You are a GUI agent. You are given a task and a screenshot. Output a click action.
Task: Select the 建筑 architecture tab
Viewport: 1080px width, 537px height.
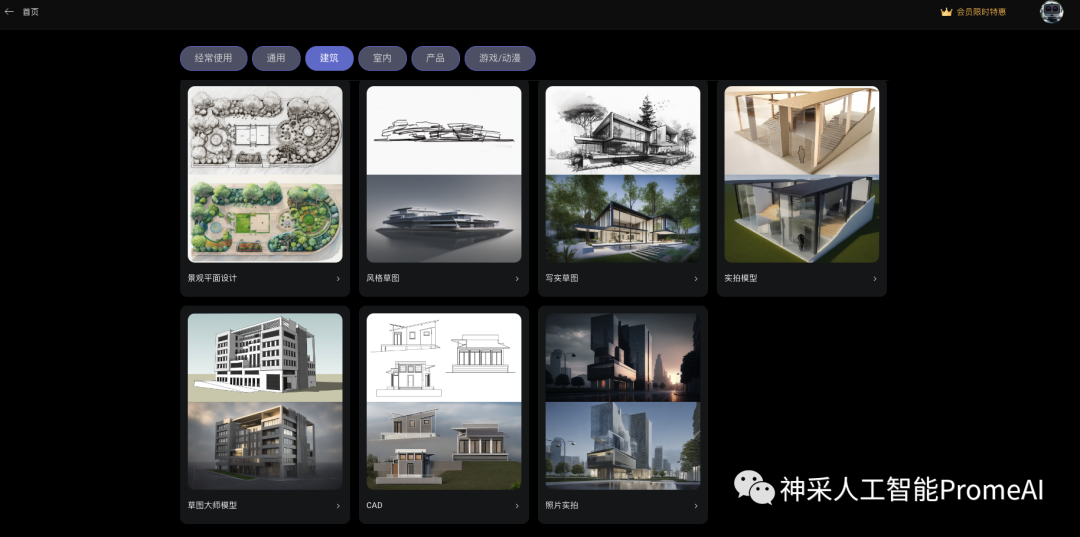coord(329,58)
